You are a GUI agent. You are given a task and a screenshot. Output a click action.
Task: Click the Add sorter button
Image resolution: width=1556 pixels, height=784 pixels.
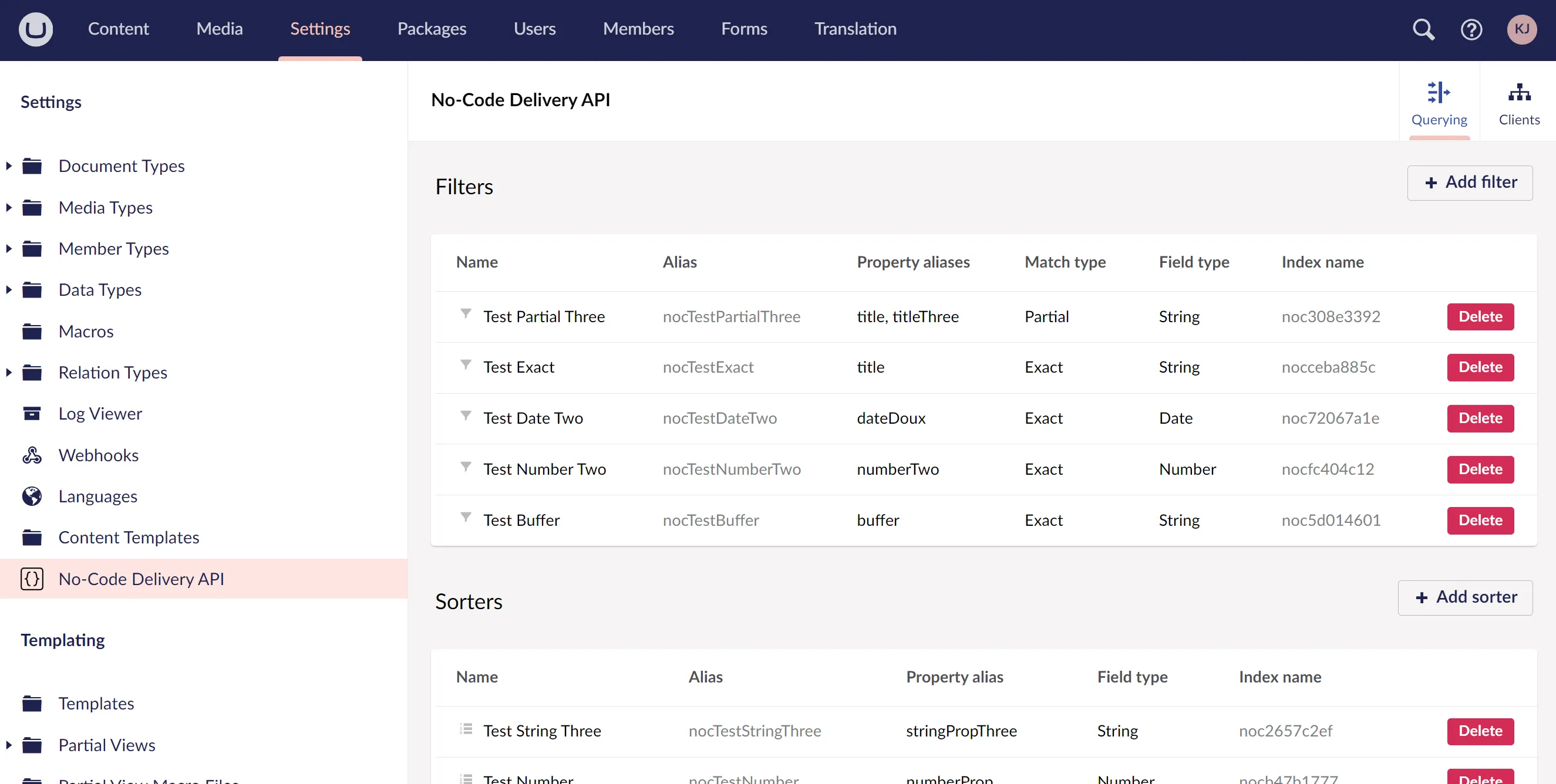tap(1465, 597)
